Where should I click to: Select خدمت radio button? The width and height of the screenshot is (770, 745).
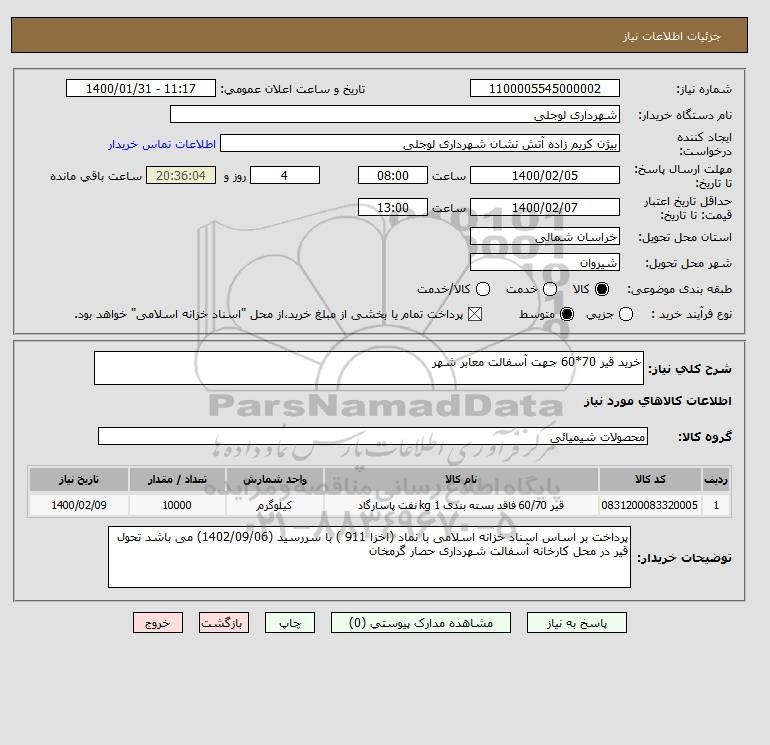[550, 289]
